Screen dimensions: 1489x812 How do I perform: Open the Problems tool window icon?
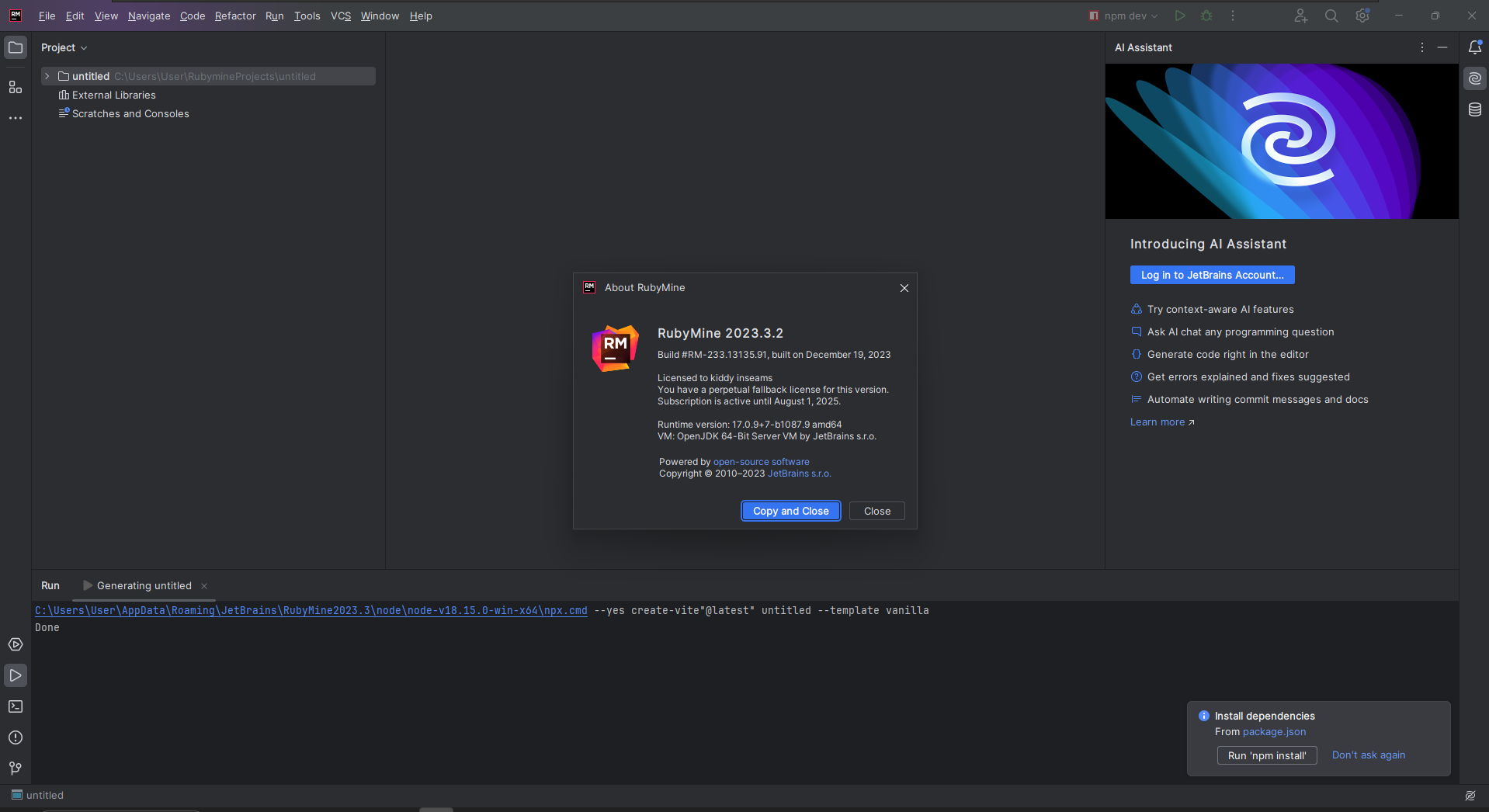point(16,737)
